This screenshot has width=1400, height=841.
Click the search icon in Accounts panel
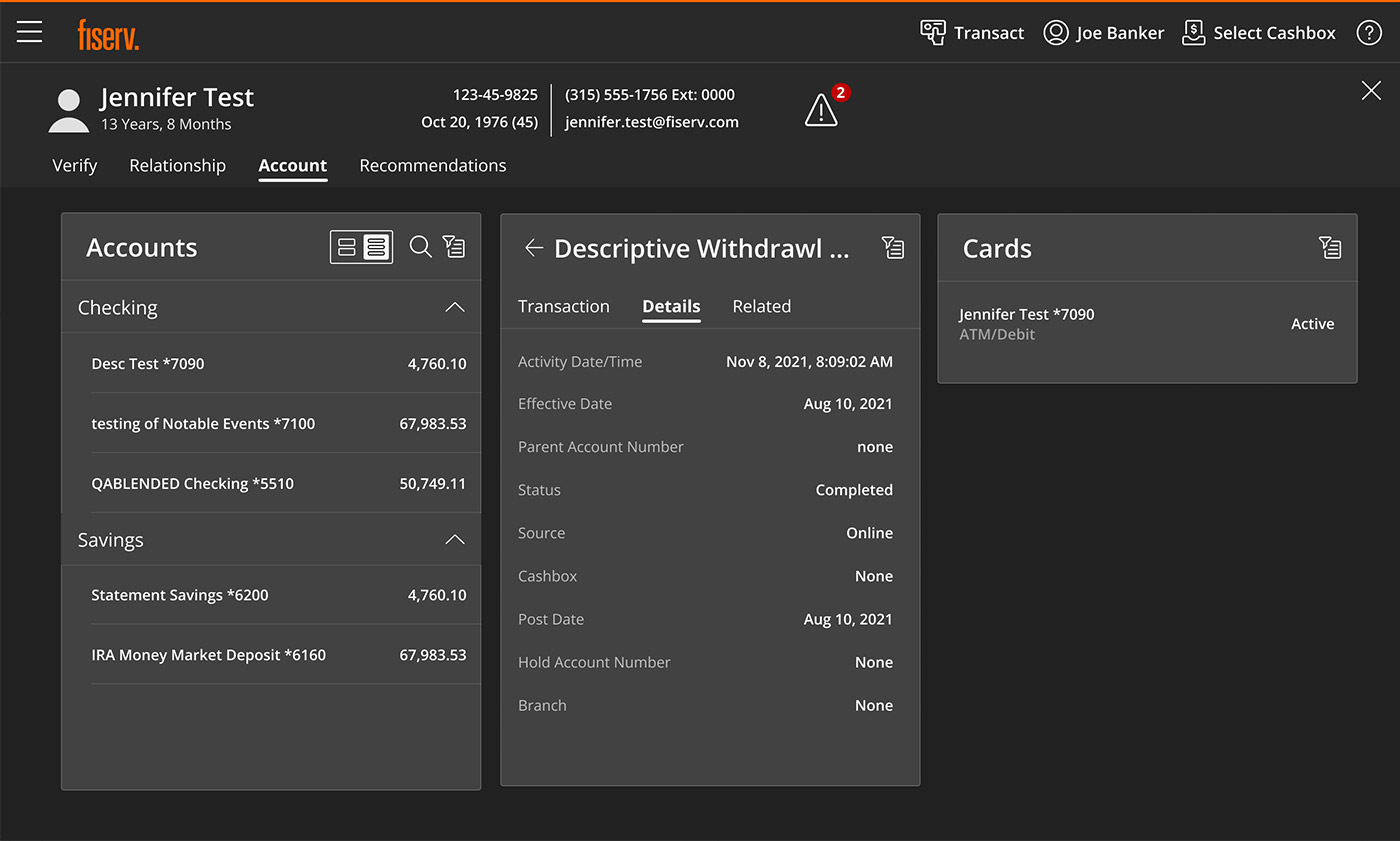[x=421, y=247]
